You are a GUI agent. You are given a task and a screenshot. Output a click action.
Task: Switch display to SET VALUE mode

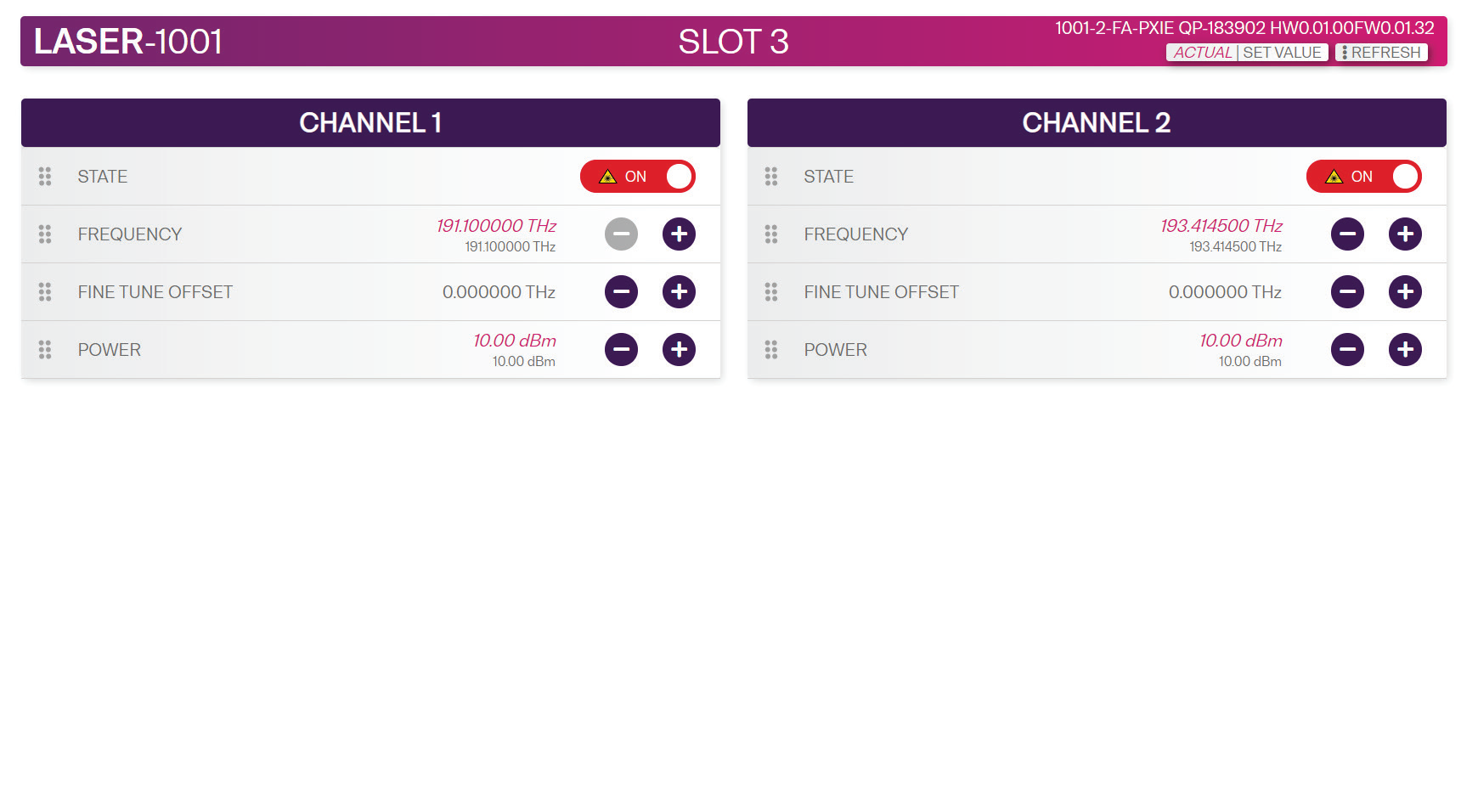(x=1282, y=53)
